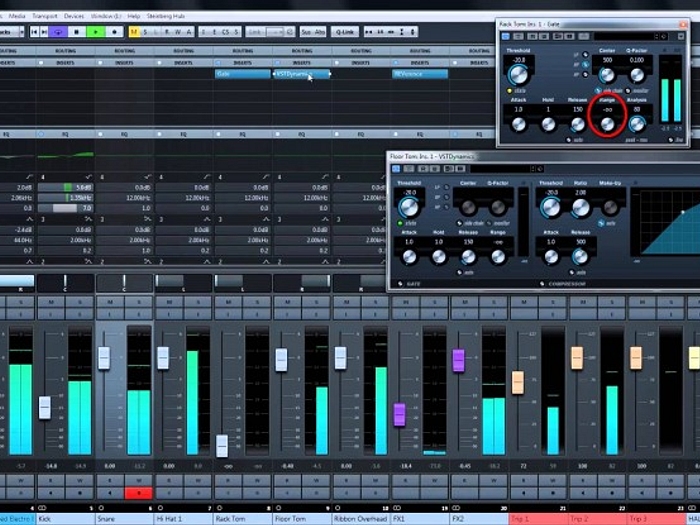Click the Gate Threshold knob in Rack Tom plugin
This screenshot has width=700, height=525.
[518, 74]
